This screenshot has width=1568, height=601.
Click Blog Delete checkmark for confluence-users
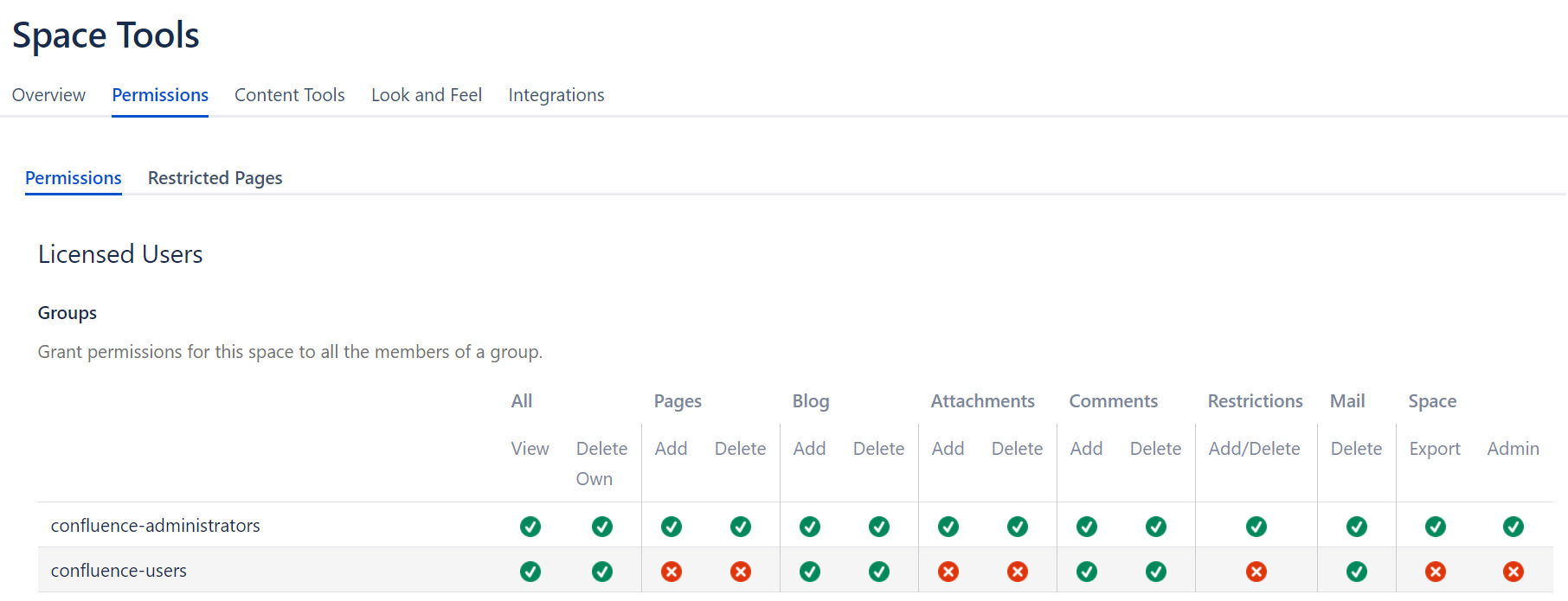(x=879, y=572)
